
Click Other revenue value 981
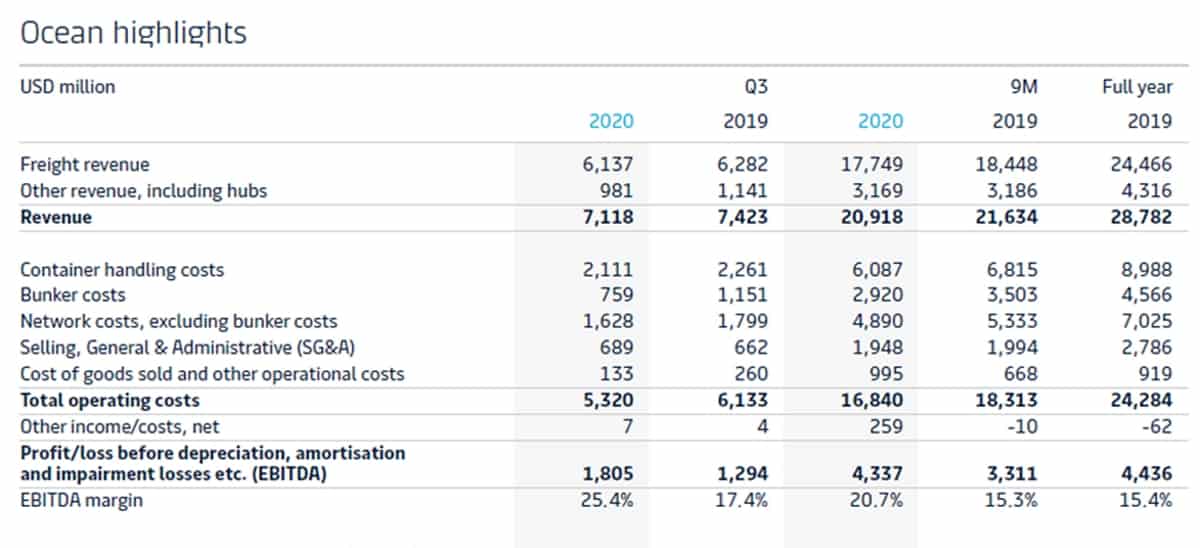(617, 190)
